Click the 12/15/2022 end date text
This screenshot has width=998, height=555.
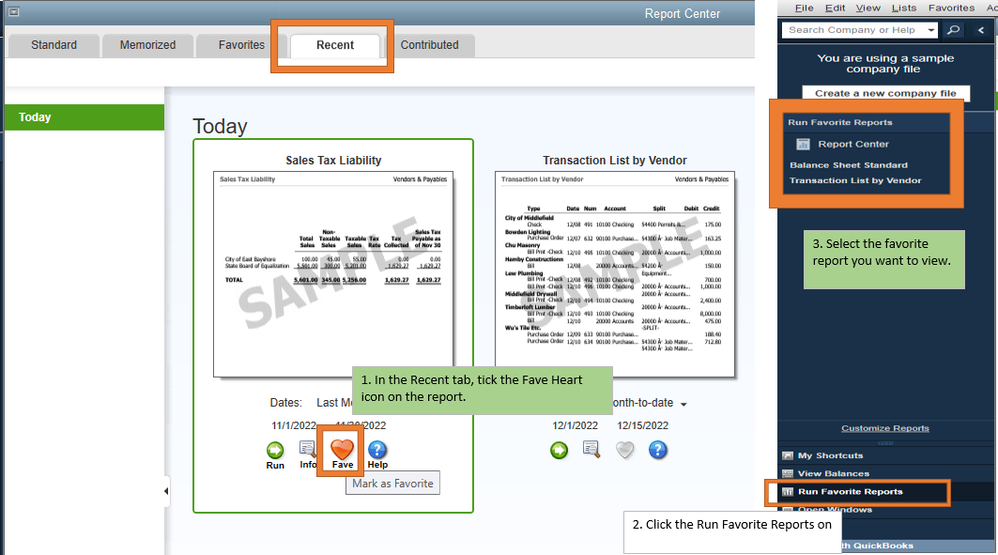pyautogui.click(x=642, y=425)
